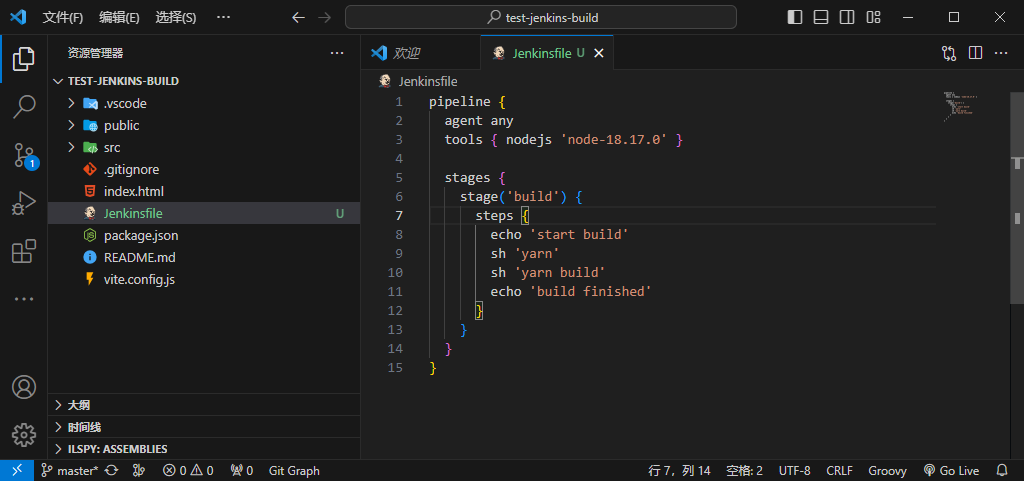The image size is (1024, 481).
Task: Open editor More Actions ellipsis
Action: pyautogui.click(x=1000, y=54)
